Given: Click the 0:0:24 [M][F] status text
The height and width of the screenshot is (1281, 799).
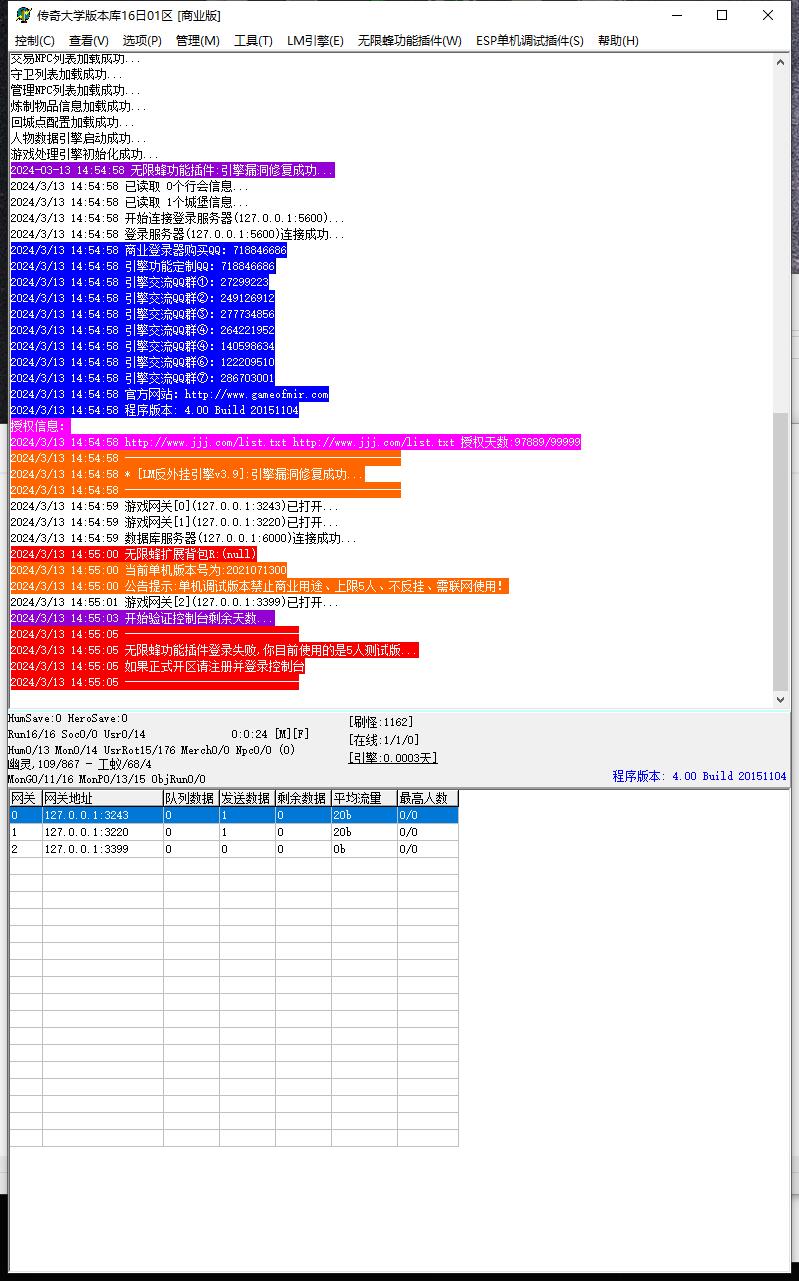Looking at the screenshot, I should tap(270, 734).
